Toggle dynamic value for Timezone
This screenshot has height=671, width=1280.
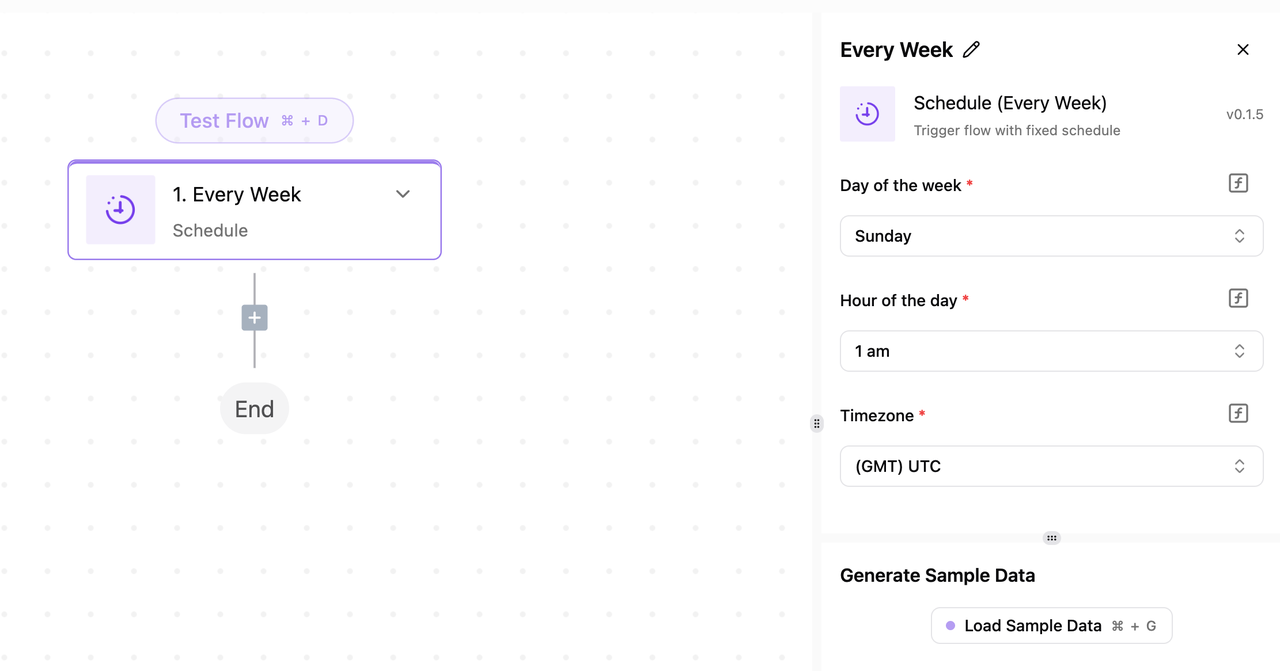coord(1238,414)
